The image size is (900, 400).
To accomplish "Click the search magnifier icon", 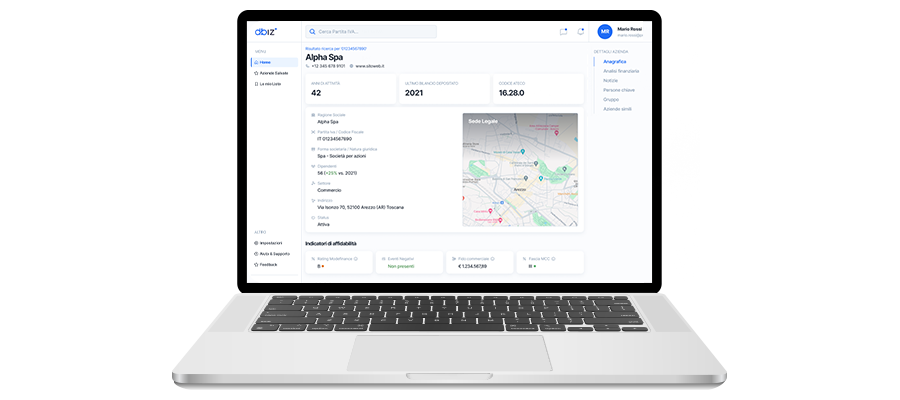I will [x=313, y=32].
